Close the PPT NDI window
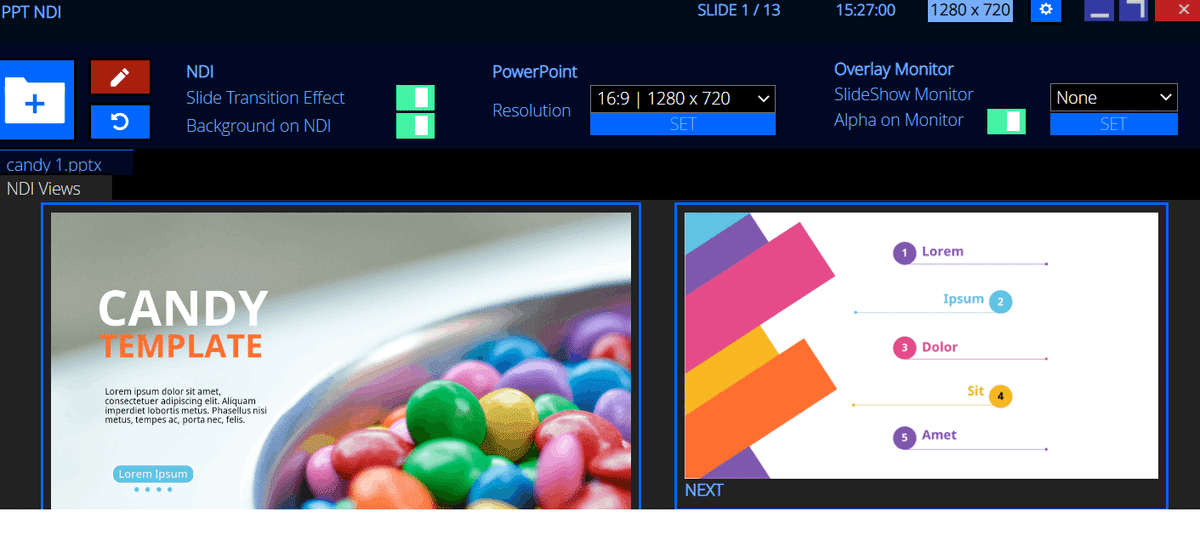Image resolution: width=1200 pixels, height=551 pixels. tap(1177, 10)
